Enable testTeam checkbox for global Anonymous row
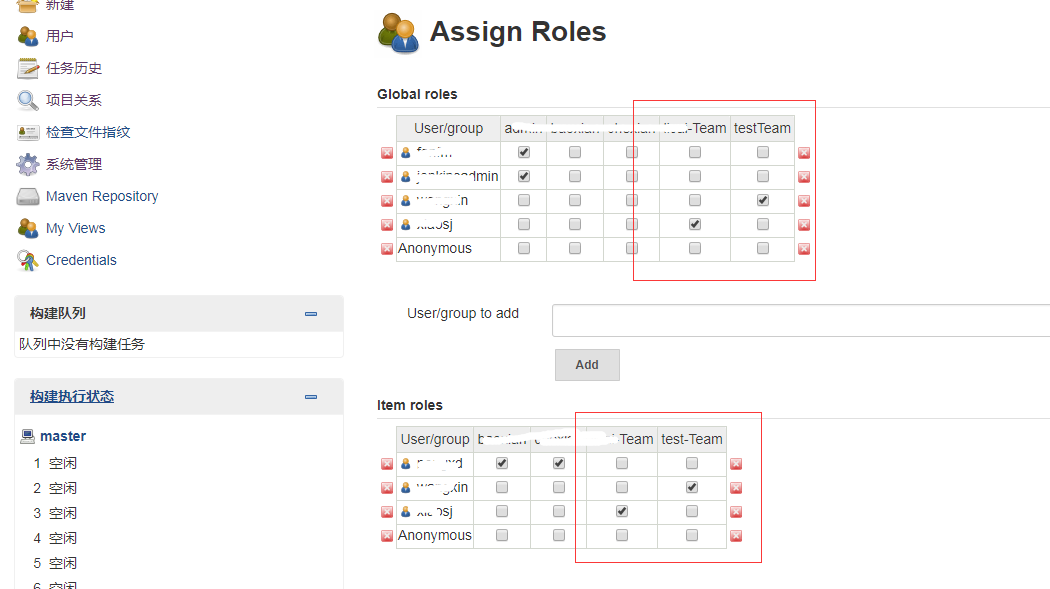The width and height of the screenshot is (1050, 589). click(x=763, y=248)
